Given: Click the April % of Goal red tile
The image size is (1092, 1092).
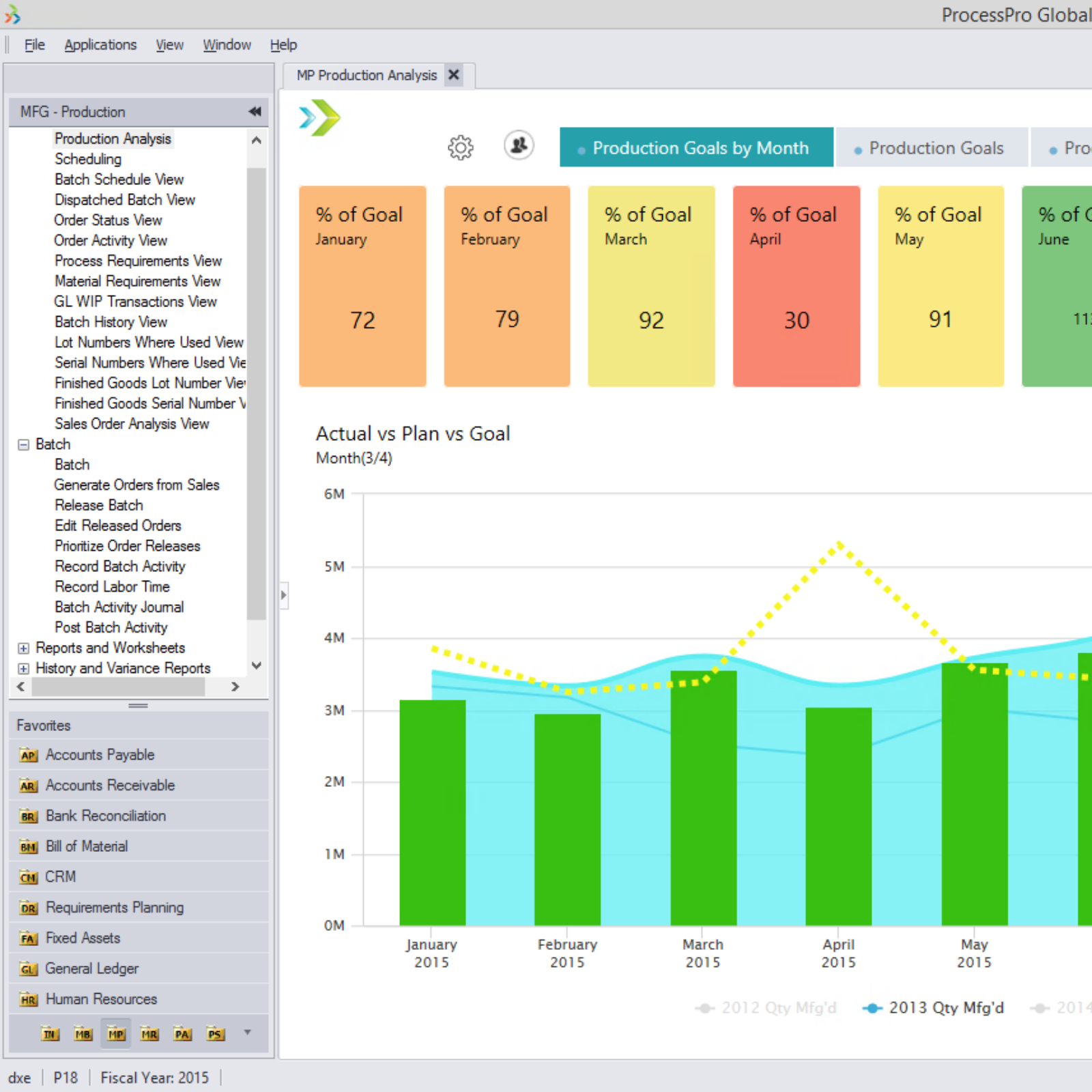Looking at the screenshot, I should click(796, 287).
